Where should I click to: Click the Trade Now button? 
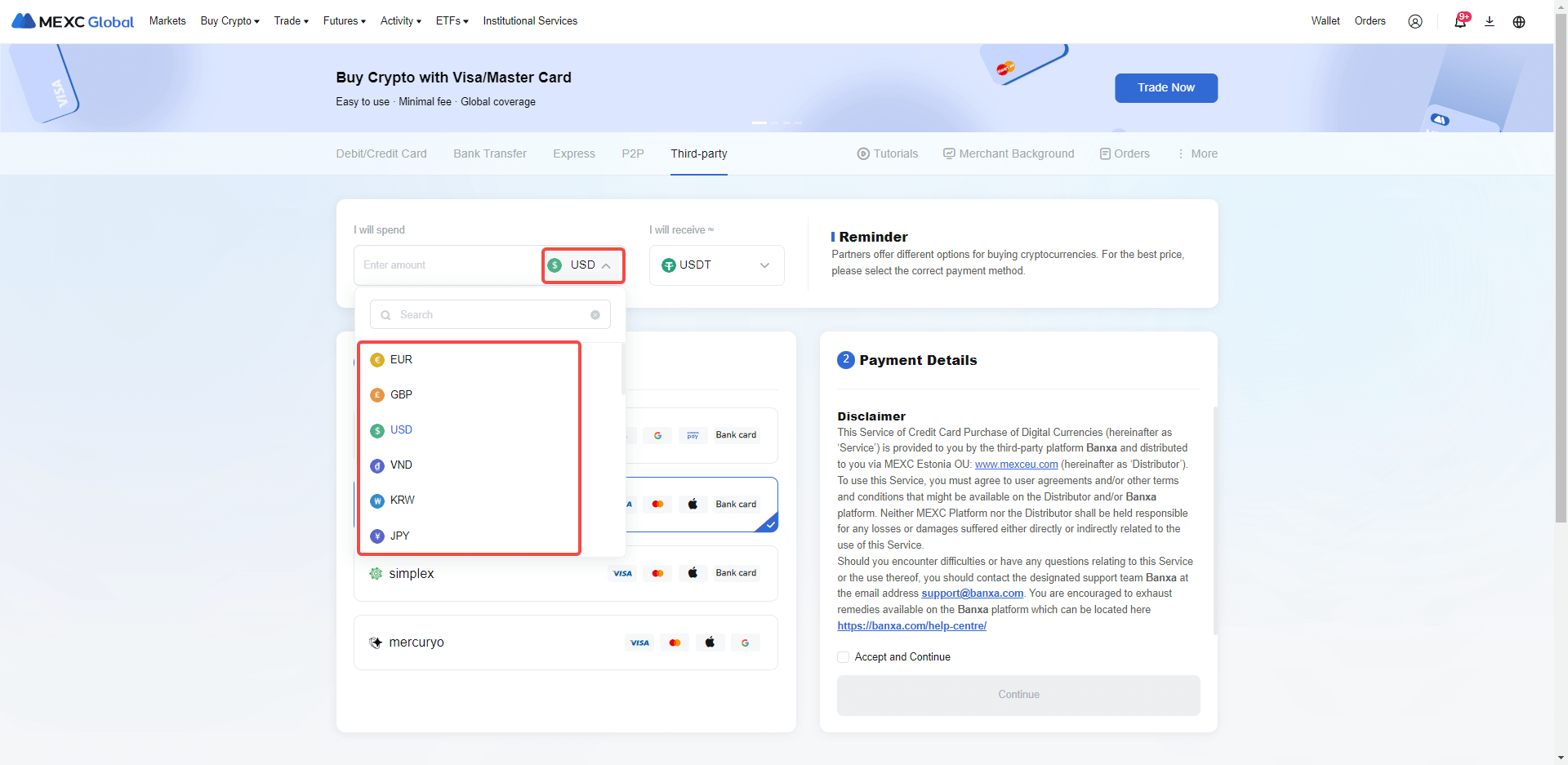(1165, 88)
